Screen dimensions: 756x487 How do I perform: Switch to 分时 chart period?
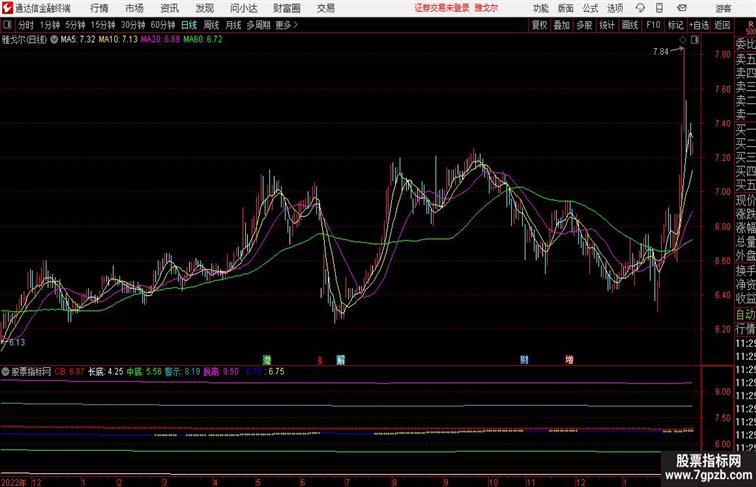pyautogui.click(x=26, y=25)
